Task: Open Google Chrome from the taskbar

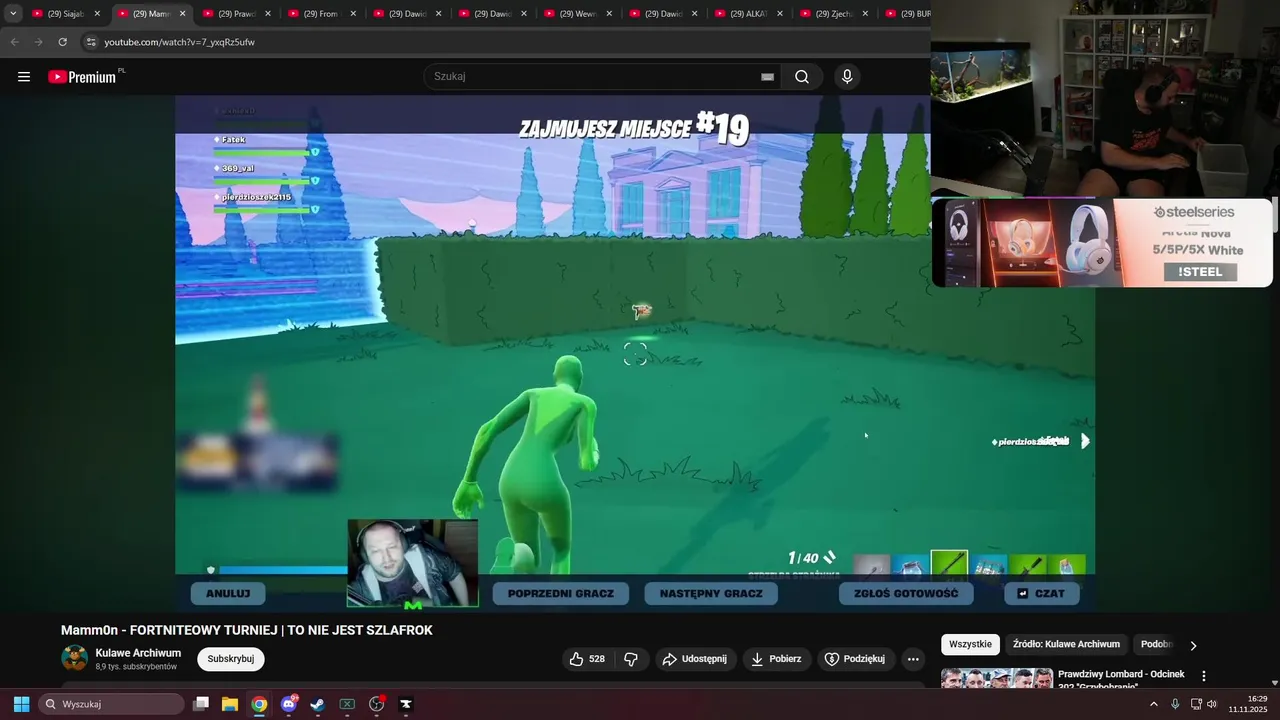Action: [x=259, y=704]
